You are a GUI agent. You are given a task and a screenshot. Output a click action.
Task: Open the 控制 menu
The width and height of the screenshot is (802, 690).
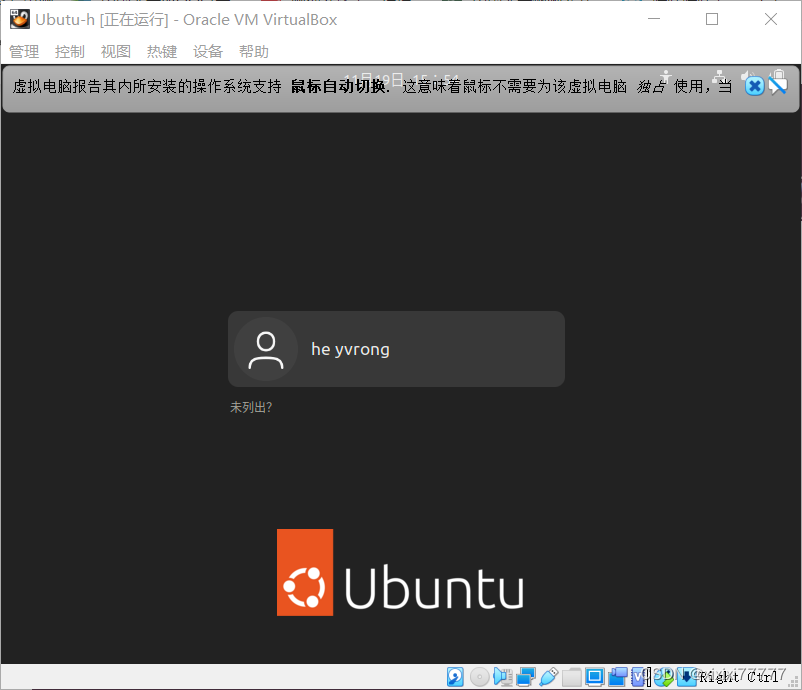70,52
